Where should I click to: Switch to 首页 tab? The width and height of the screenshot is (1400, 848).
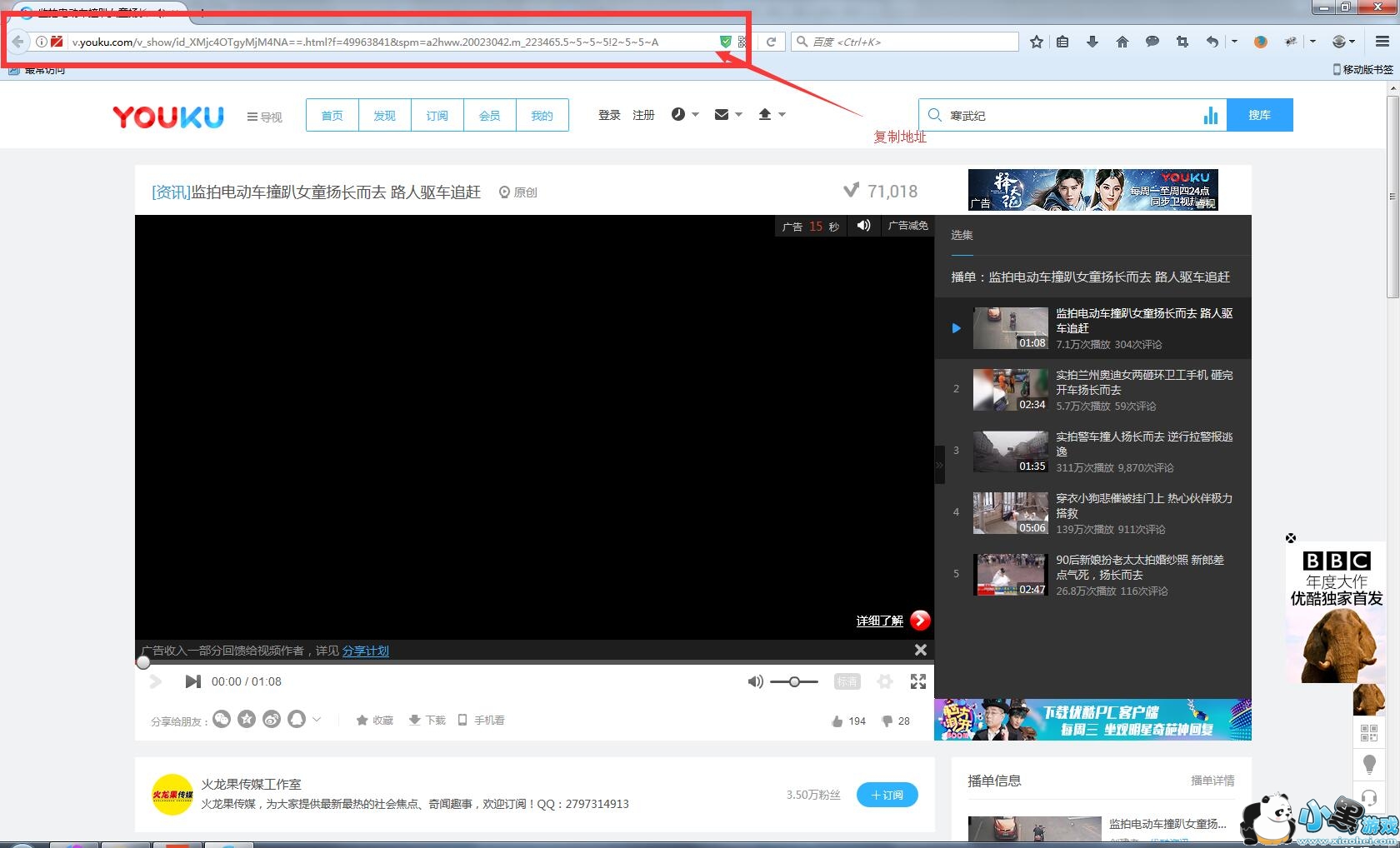[x=332, y=115]
